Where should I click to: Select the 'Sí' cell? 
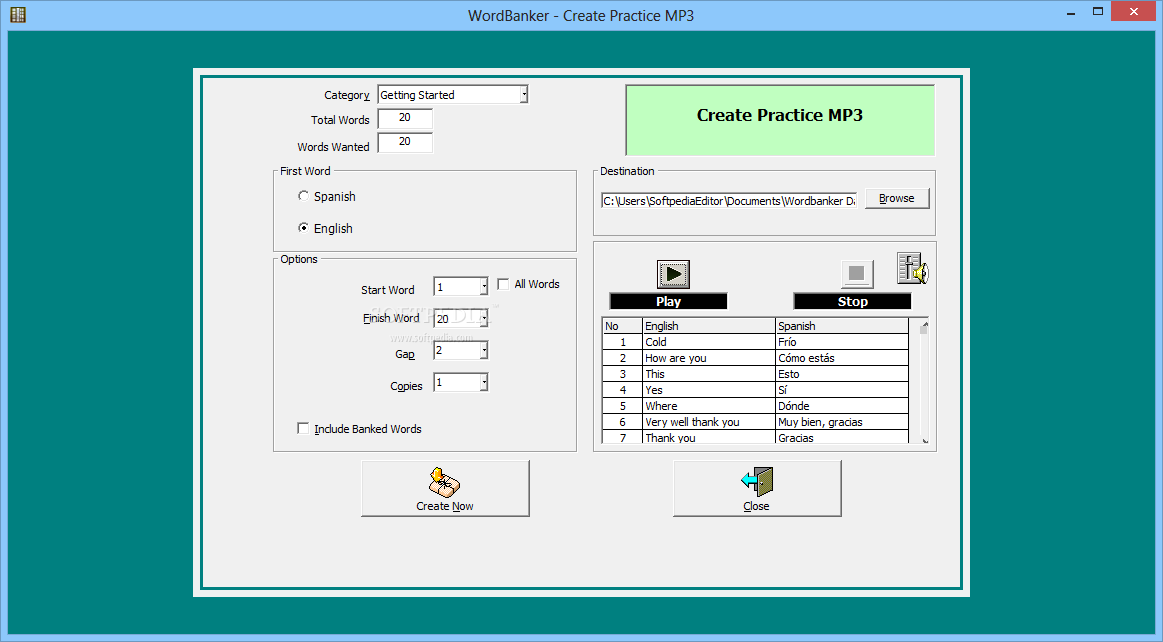(842, 390)
